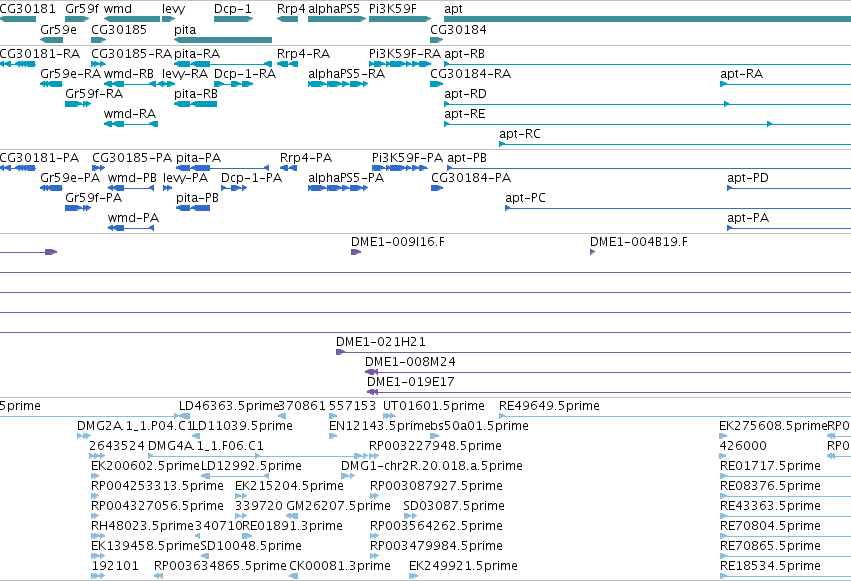Click the apt-RA transcript label
851x581 pixels.
(x=741, y=74)
